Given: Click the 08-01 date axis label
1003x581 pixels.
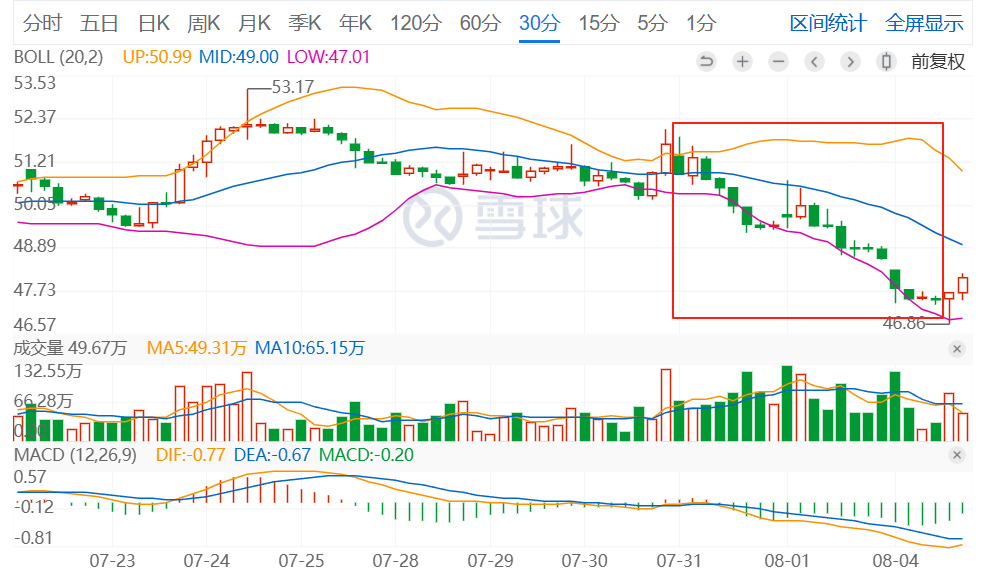Looking at the screenshot, I should pyautogui.click(x=787, y=561).
